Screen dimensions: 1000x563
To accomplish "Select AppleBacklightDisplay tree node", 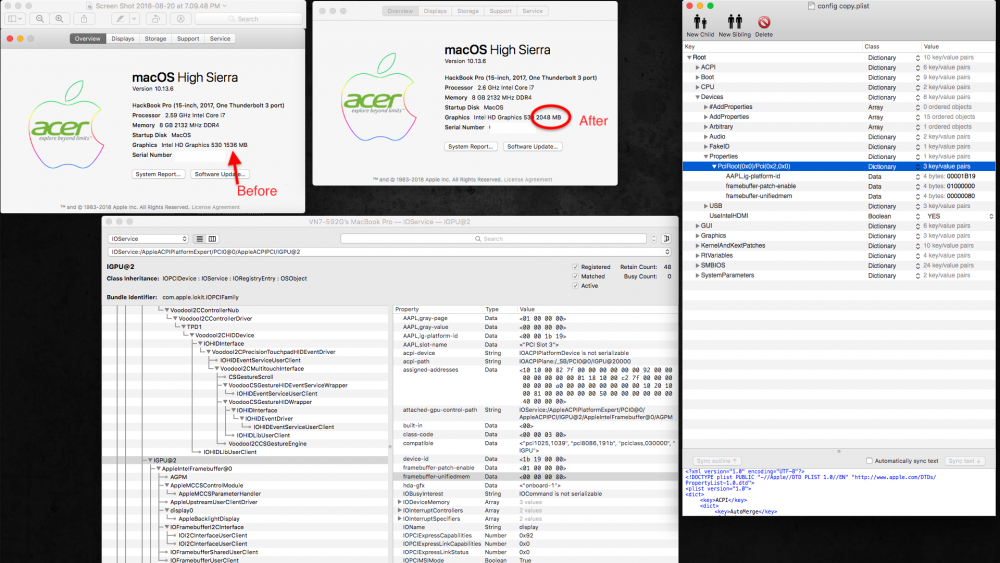I will click(209, 519).
